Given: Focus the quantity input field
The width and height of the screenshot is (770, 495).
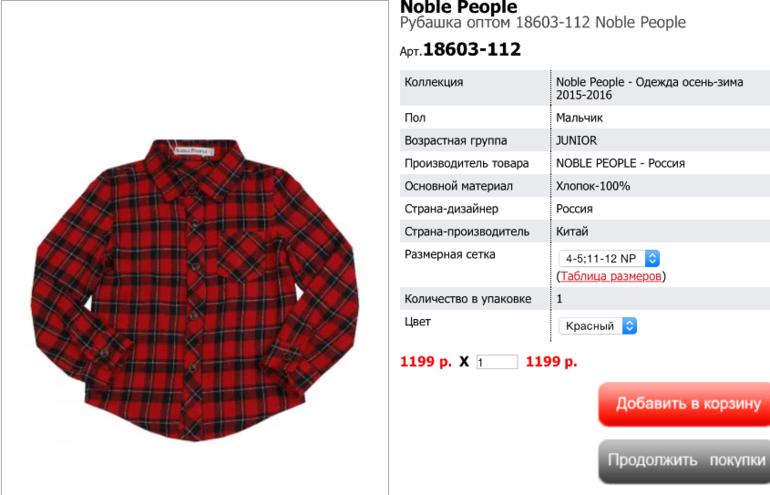Looking at the screenshot, I should click(x=497, y=362).
